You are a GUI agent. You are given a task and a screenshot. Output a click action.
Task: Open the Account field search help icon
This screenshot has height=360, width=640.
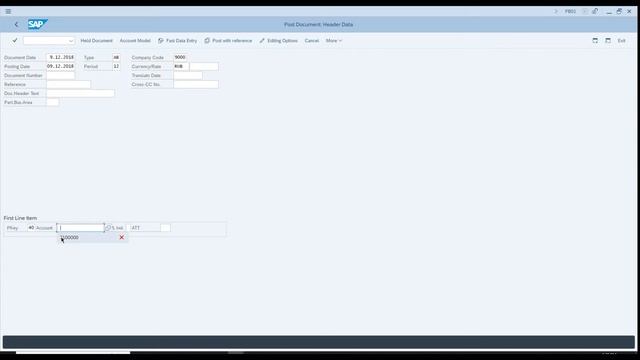(108, 228)
